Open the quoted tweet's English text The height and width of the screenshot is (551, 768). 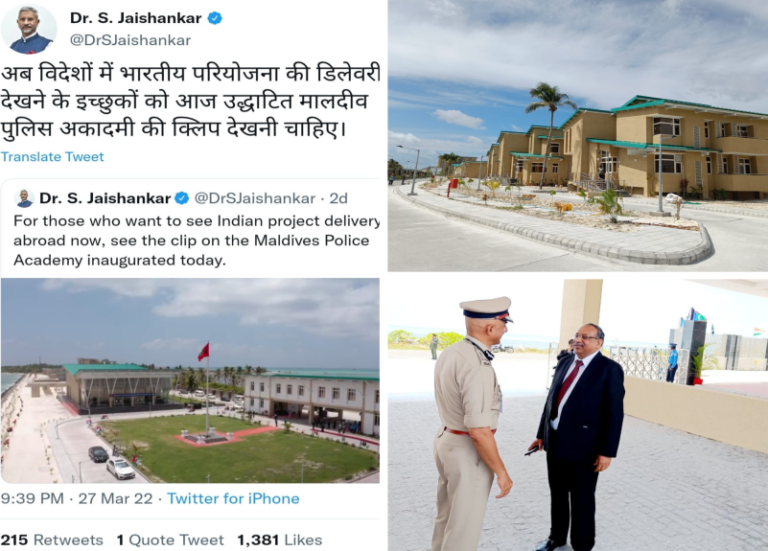pyautogui.click(x=196, y=240)
